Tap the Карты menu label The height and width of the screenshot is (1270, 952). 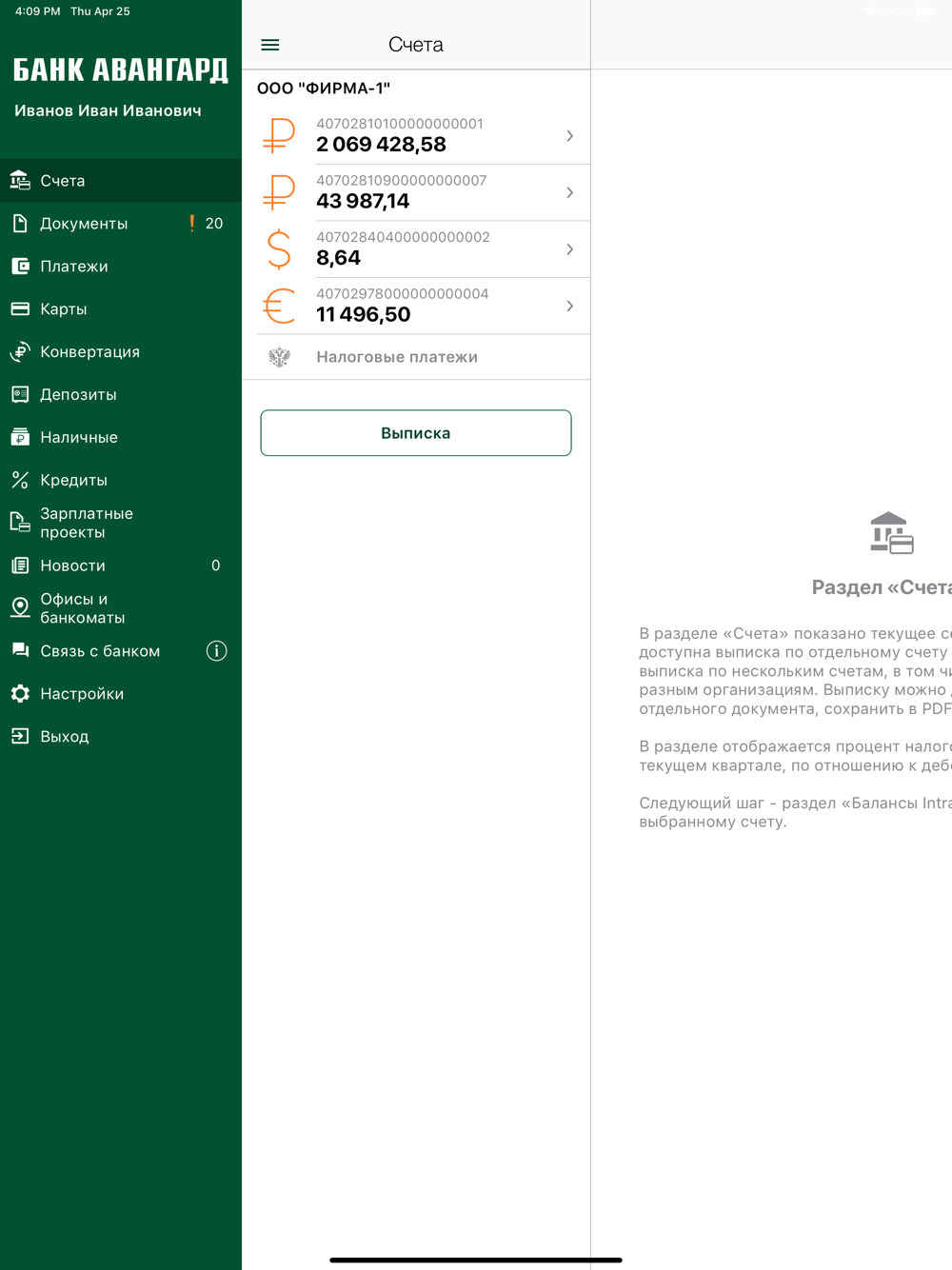point(64,308)
